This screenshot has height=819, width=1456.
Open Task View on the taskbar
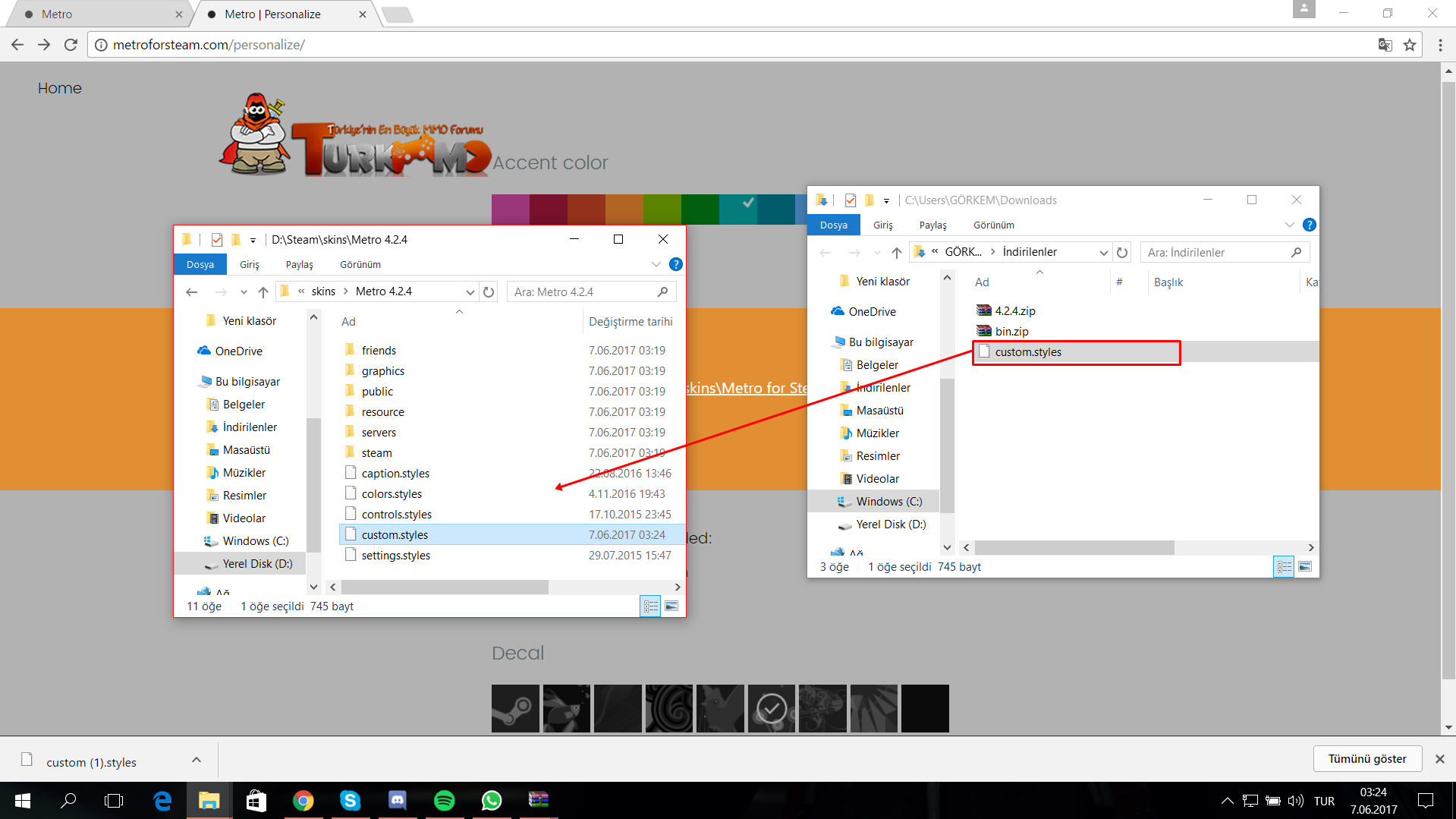pyautogui.click(x=114, y=800)
